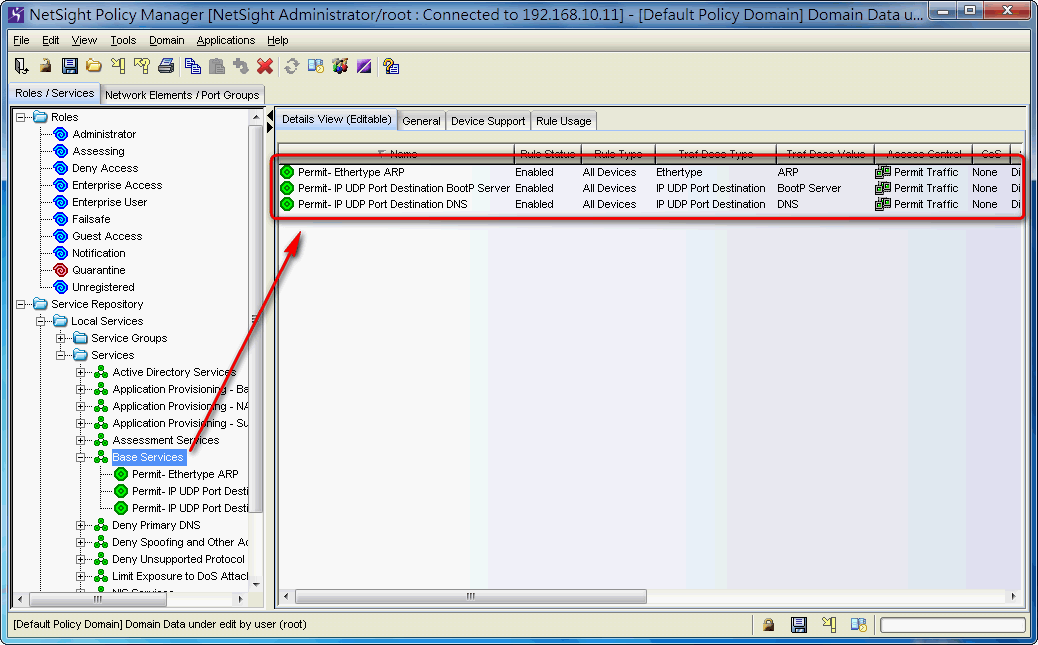
Task: Select Limit Exposure to DoS Attack service
Action: pos(180,576)
